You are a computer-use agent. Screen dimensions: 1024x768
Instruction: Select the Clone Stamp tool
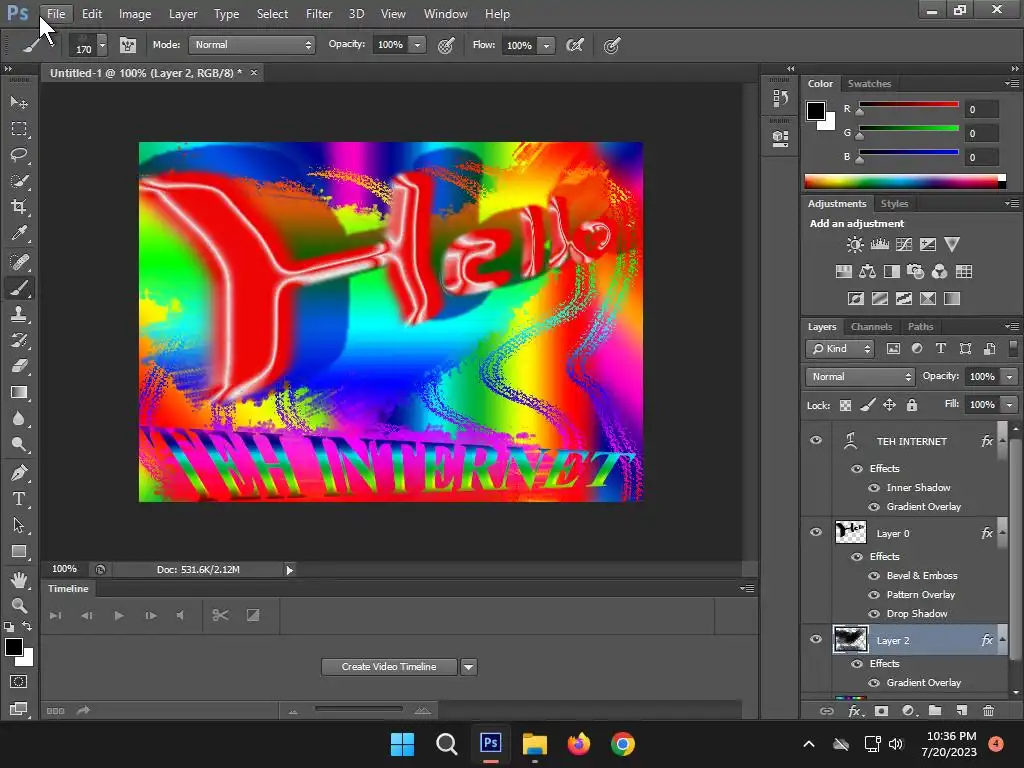tap(19, 314)
